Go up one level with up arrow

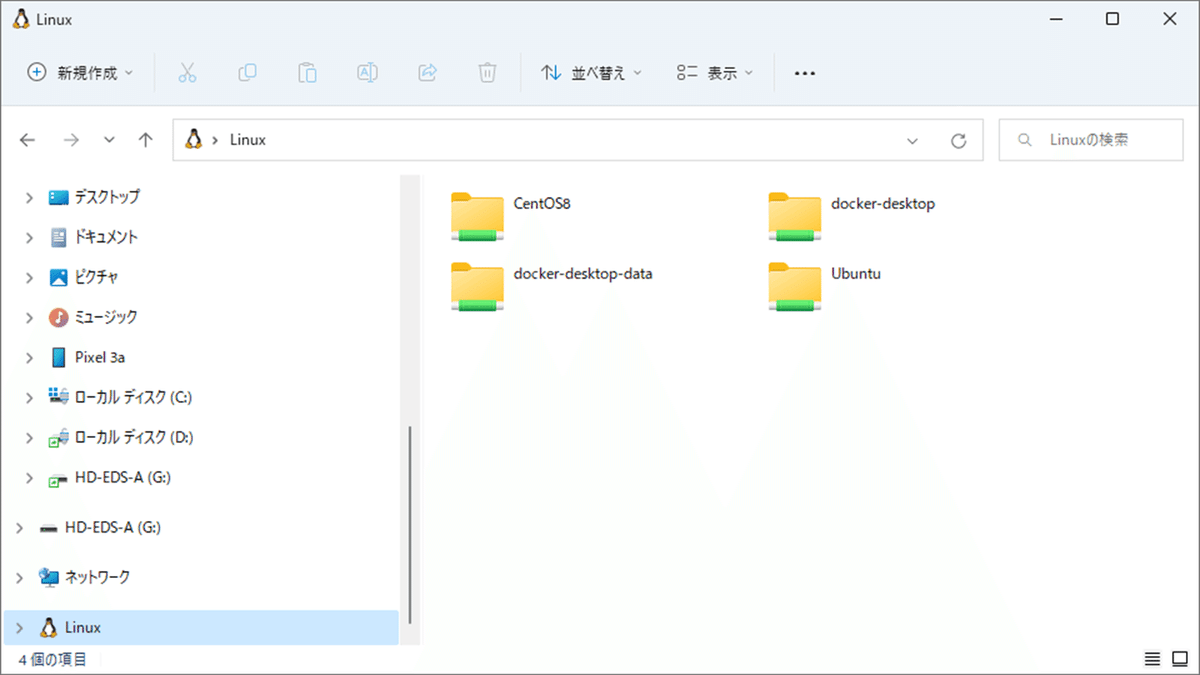146,141
